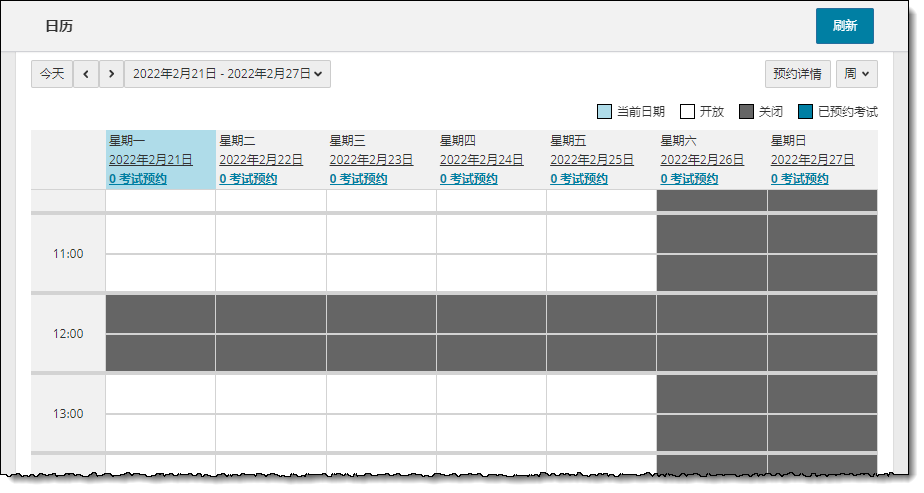Open the 2022年2月27日 date link
The height and width of the screenshot is (493, 924).
[x=812, y=160]
